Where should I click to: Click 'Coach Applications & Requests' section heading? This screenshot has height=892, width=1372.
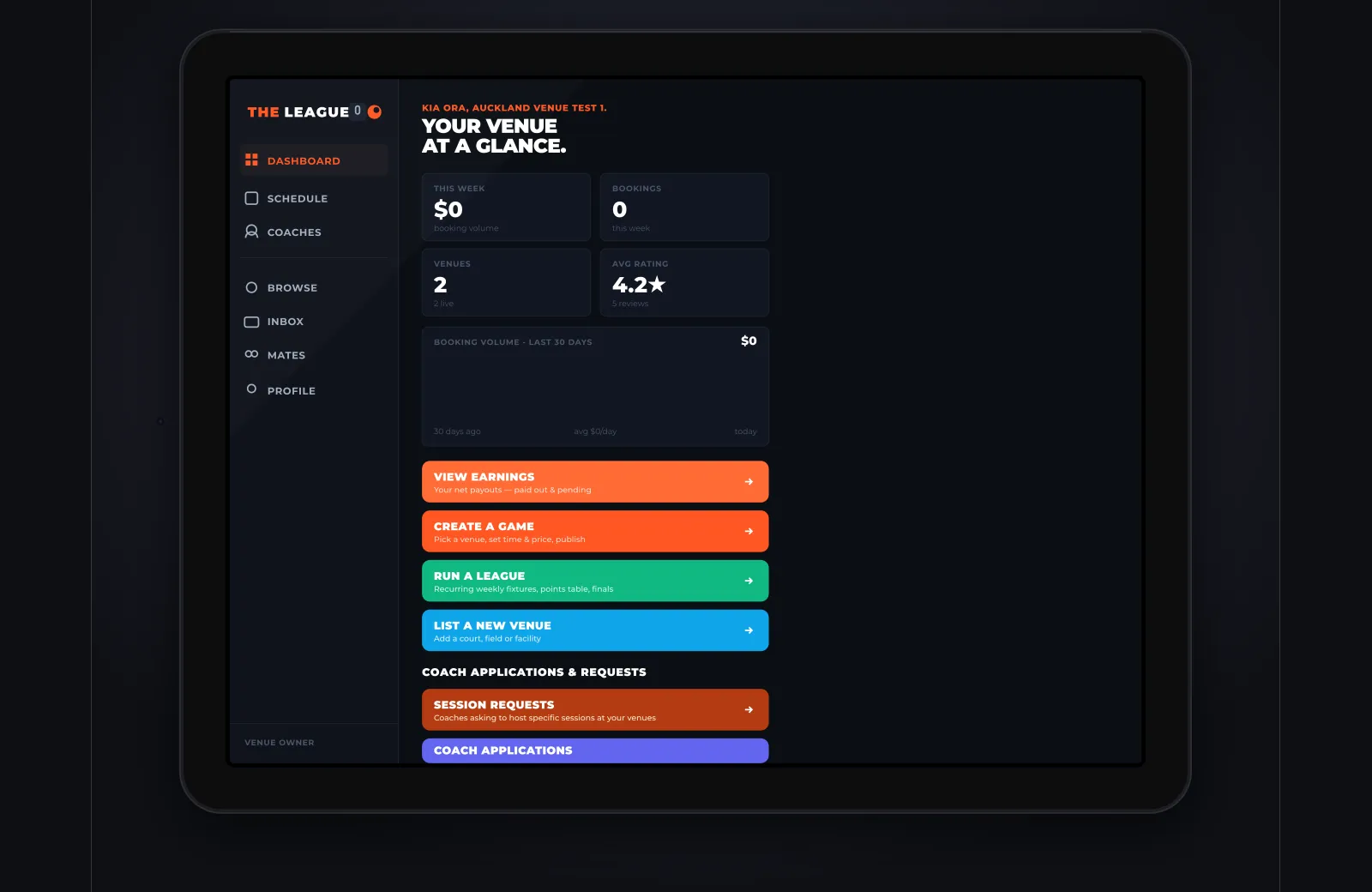pos(534,672)
